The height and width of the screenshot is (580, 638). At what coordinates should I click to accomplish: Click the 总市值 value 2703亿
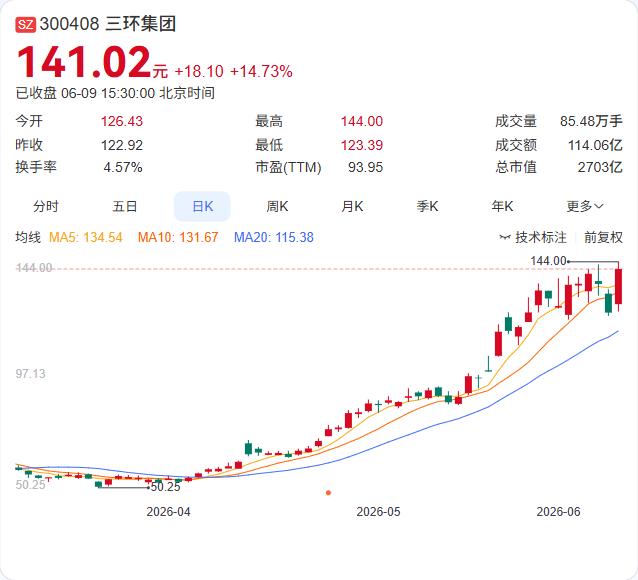[600, 167]
